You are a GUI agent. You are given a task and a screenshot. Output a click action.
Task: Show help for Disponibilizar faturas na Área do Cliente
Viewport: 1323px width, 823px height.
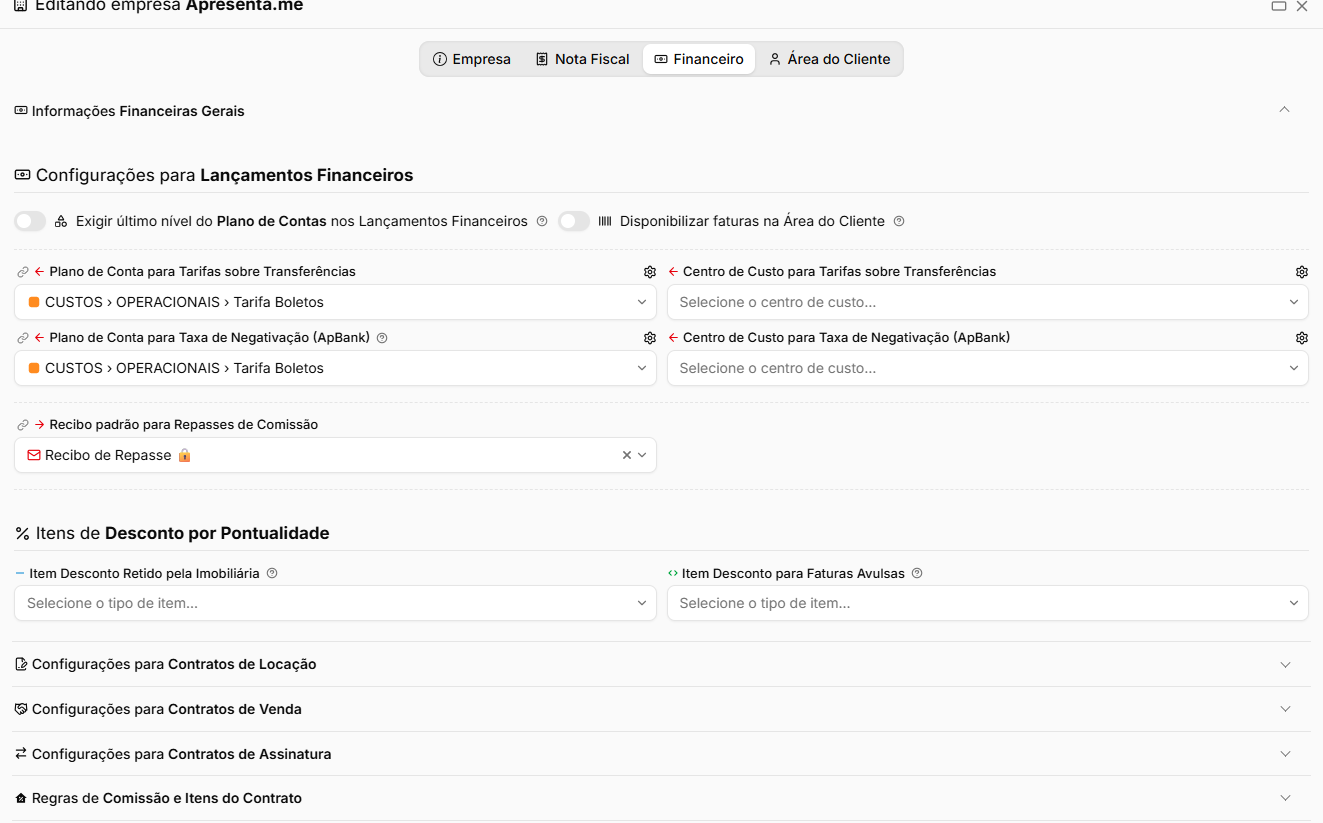coord(899,221)
